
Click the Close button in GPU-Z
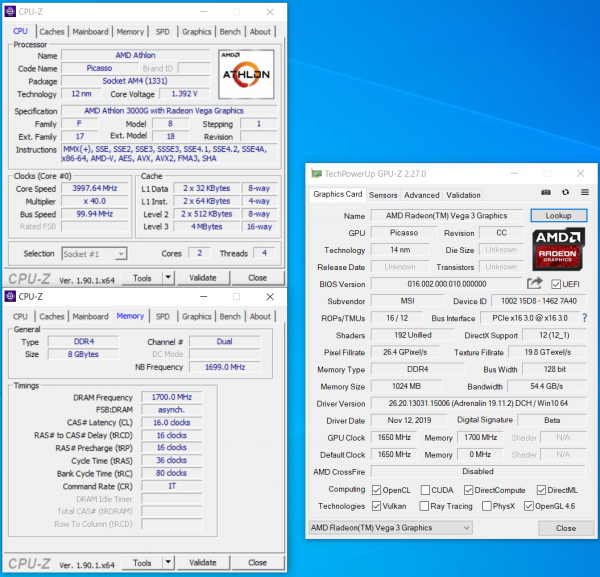point(566,528)
